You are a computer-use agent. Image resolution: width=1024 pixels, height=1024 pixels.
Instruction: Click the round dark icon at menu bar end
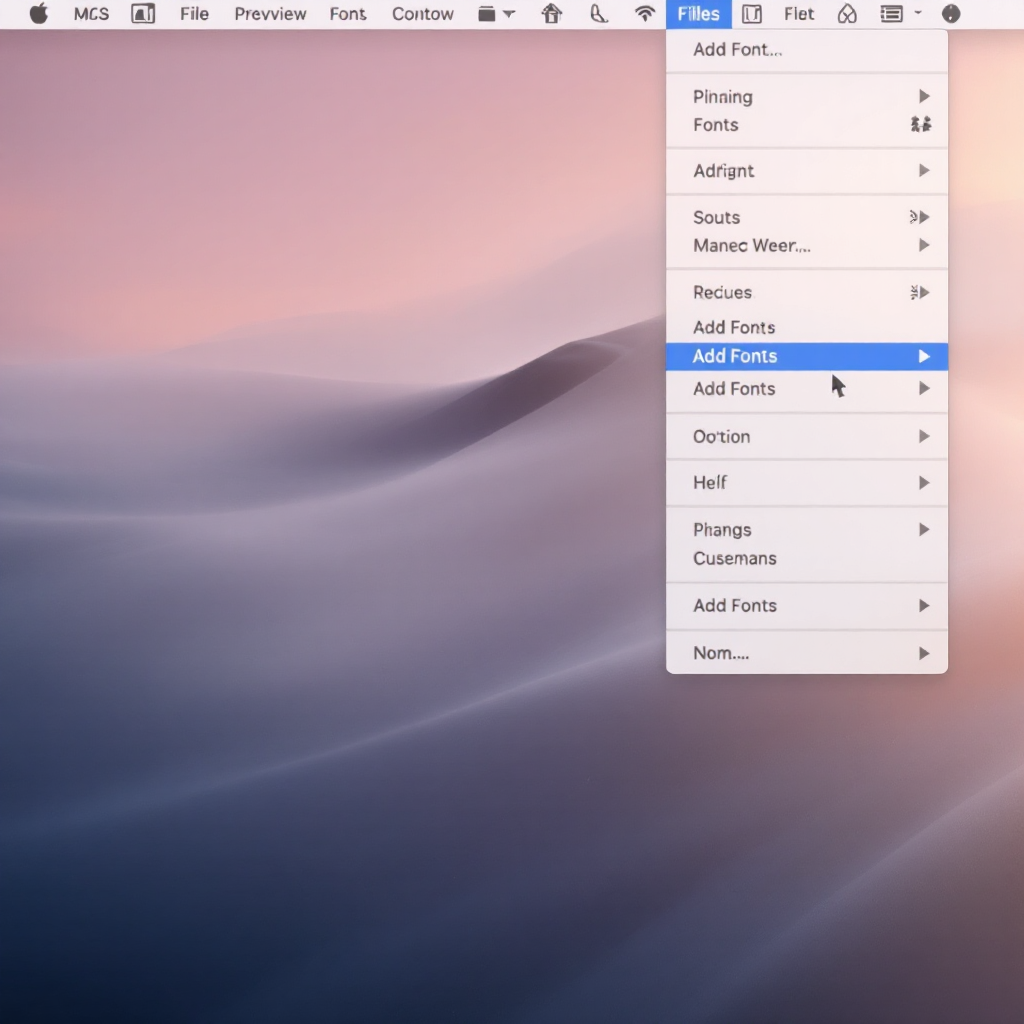point(951,14)
